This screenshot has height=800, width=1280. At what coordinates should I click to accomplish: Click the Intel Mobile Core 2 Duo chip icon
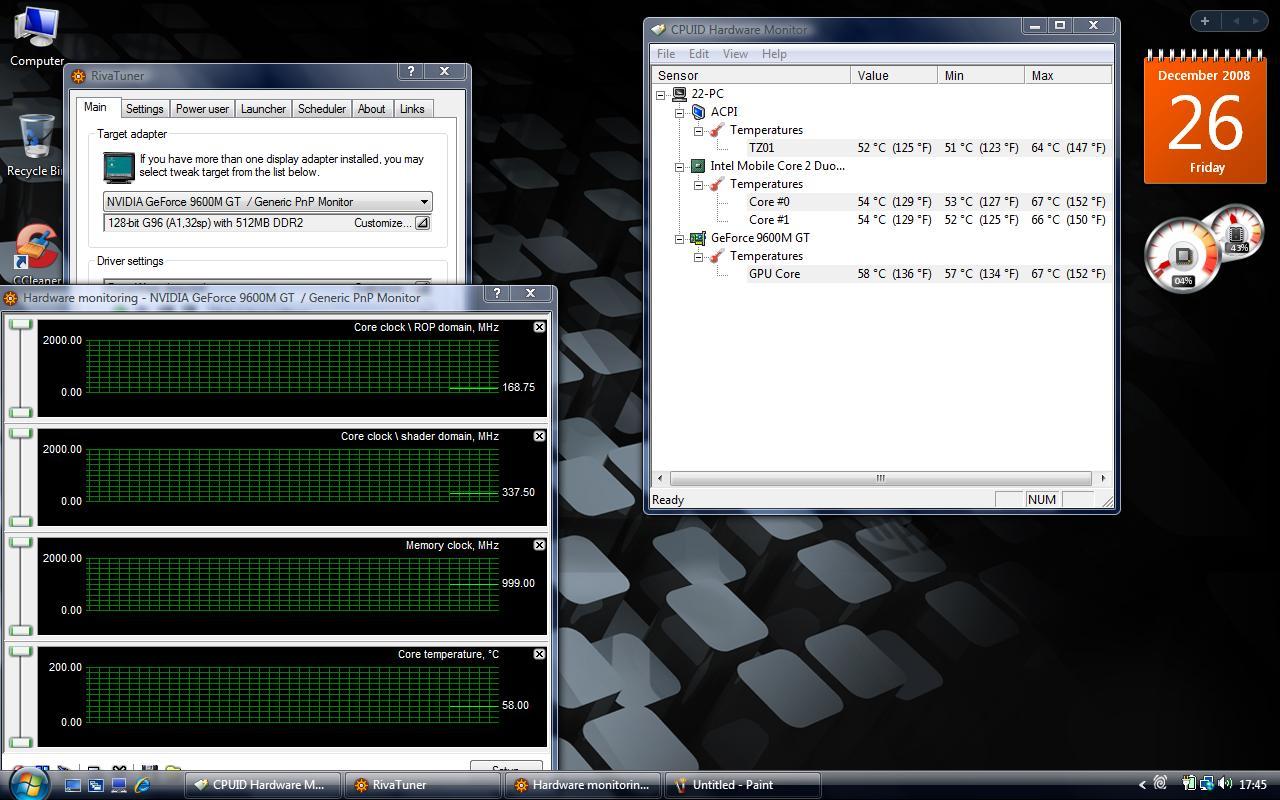pyautogui.click(x=698, y=166)
